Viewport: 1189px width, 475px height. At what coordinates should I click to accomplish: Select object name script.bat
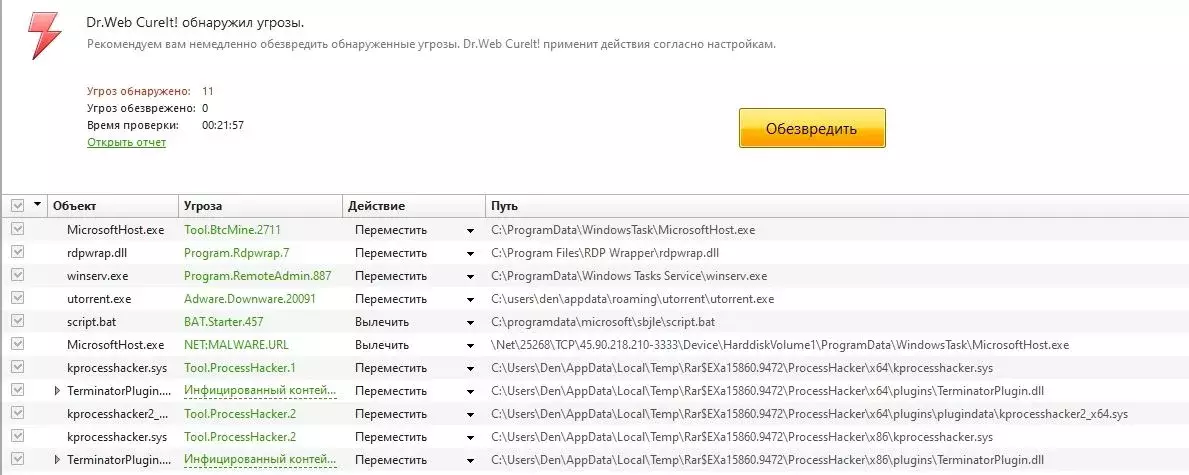pyautogui.click(x=93, y=321)
